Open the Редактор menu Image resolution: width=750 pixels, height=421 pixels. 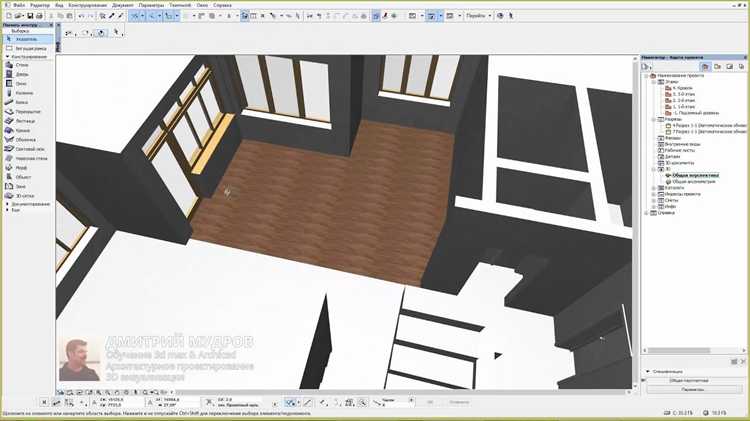click(x=40, y=5)
